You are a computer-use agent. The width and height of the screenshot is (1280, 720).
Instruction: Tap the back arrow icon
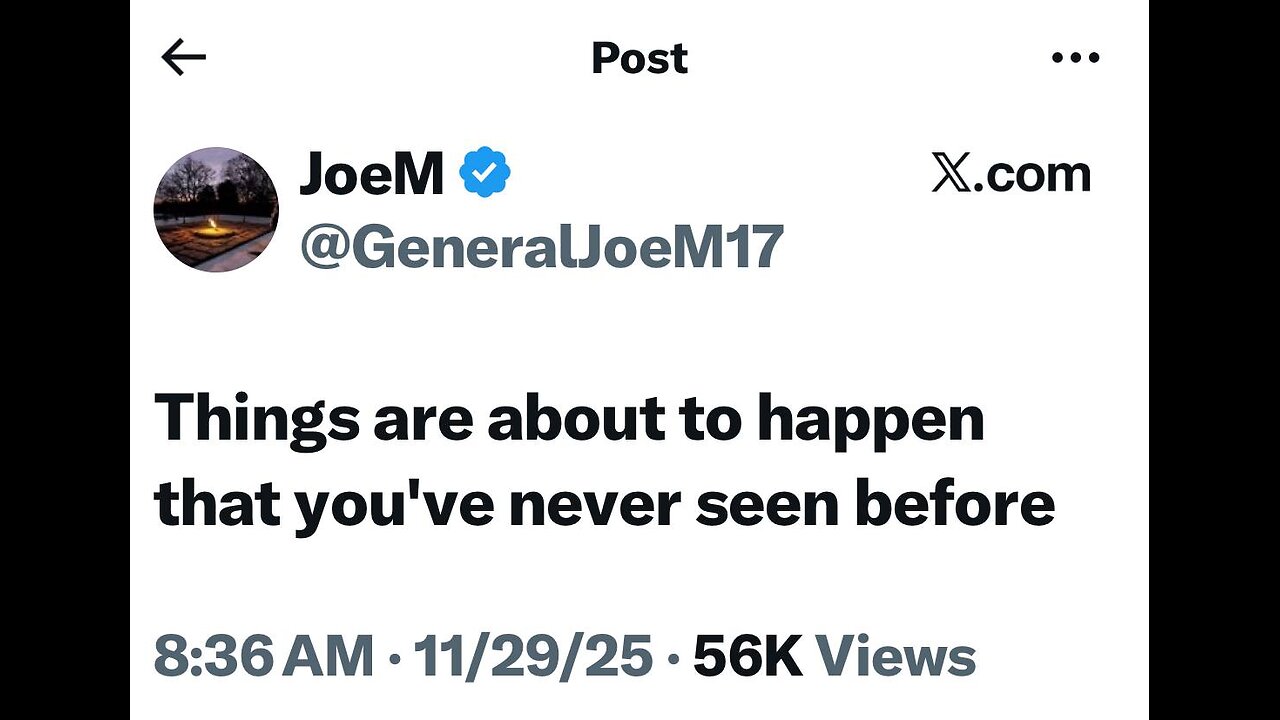click(x=183, y=59)
